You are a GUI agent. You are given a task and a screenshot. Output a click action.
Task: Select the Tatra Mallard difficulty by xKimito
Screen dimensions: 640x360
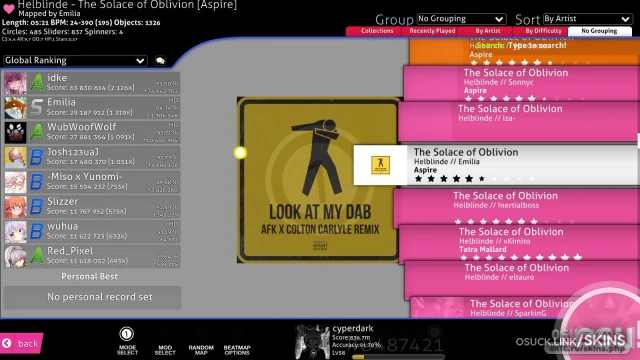point(518,243)
